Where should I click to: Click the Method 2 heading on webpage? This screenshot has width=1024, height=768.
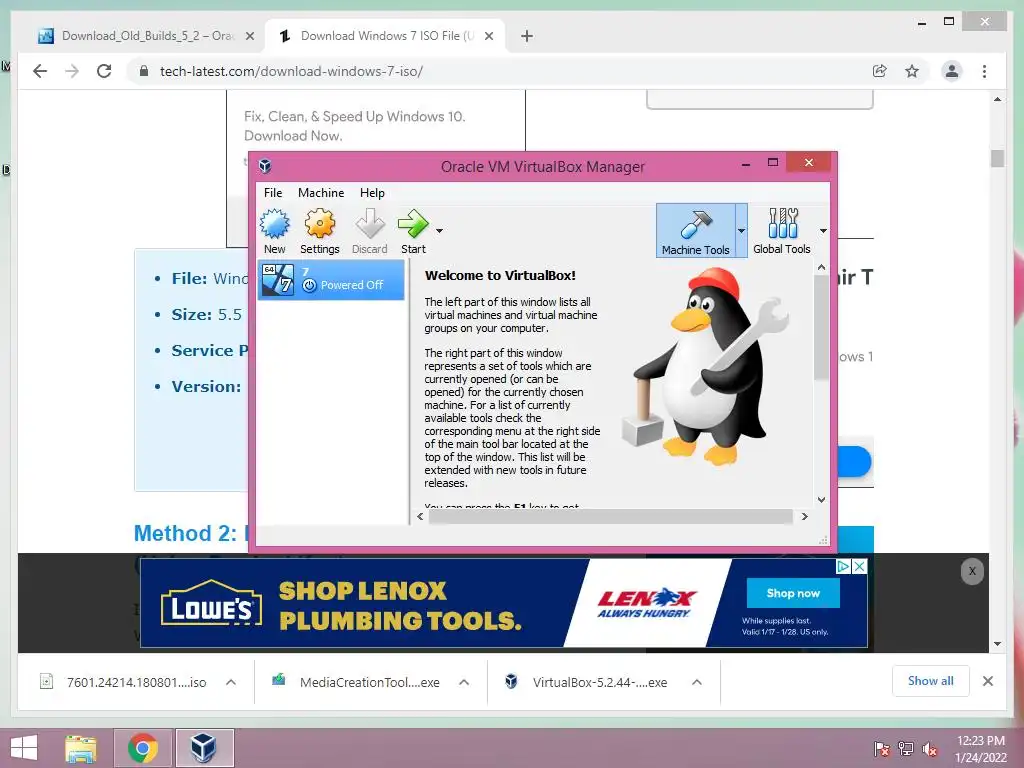(191, 533)
